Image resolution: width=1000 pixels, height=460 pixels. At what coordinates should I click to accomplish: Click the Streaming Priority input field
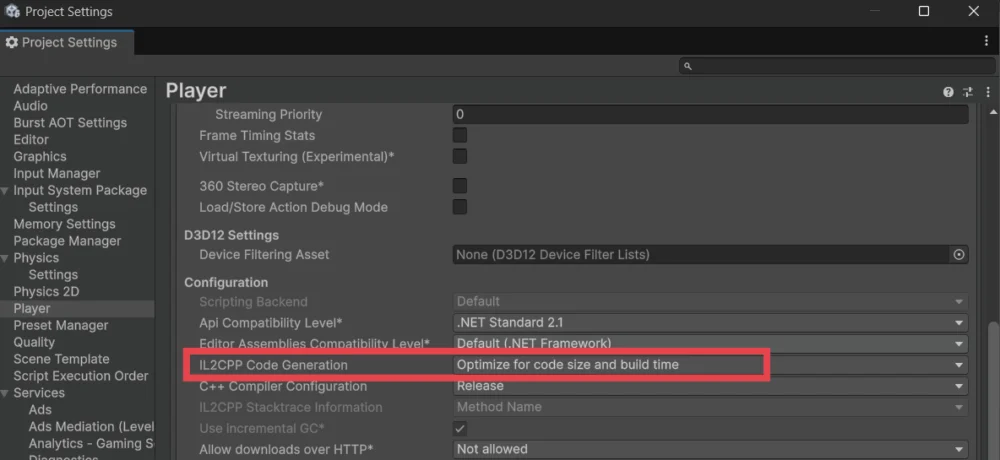coord(710,115)
